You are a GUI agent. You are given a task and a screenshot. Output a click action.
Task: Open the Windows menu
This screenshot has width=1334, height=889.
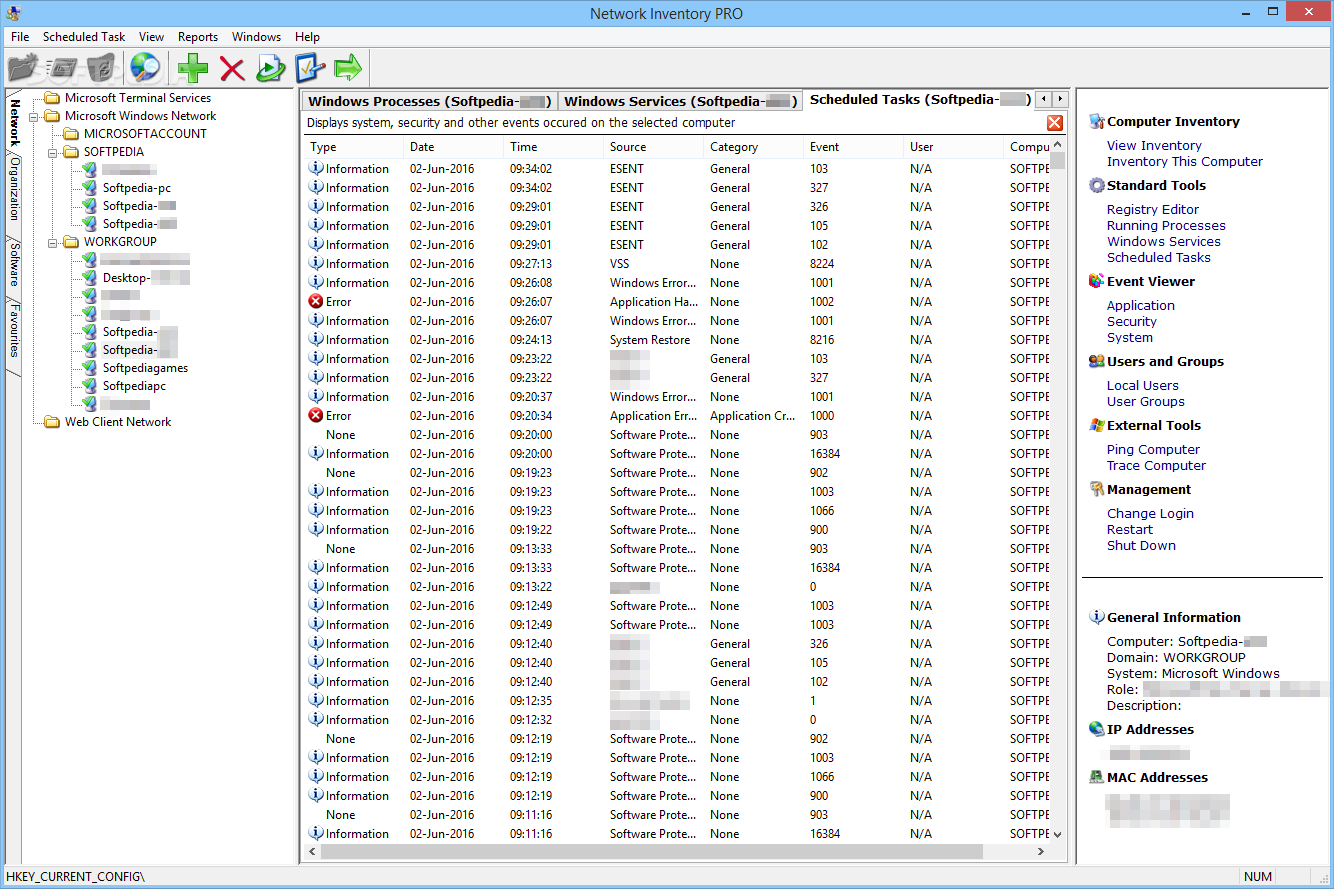click(x=256, y=37)
